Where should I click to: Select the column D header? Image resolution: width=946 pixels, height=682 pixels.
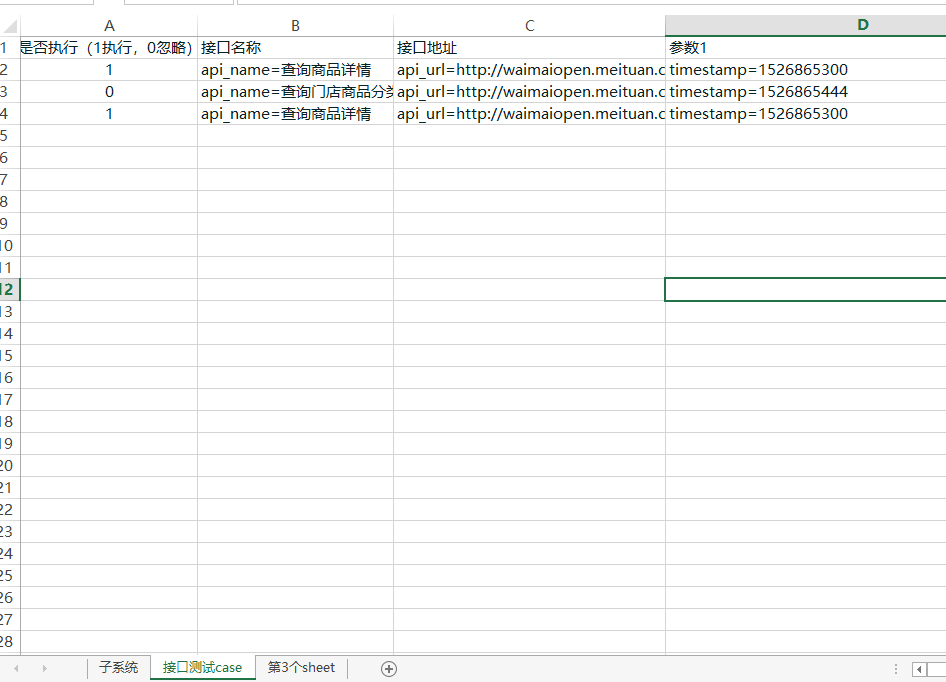[x=862, y=25]
